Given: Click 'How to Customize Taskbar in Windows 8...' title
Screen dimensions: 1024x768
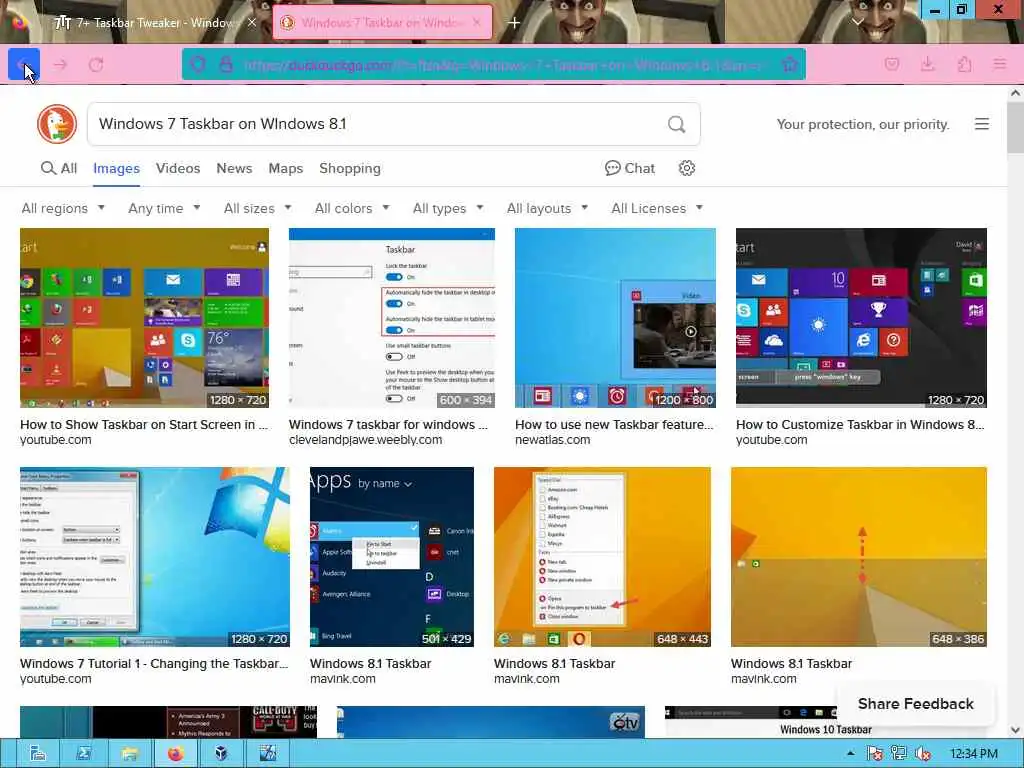Looking at the screenshot, I should 860,424.
